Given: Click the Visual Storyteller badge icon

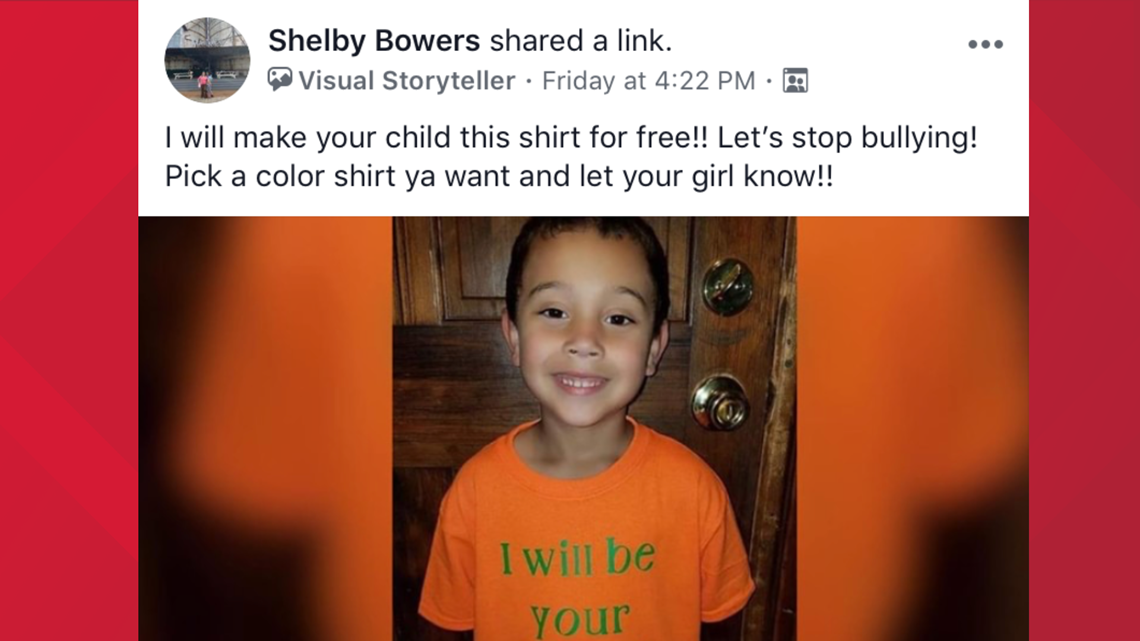Looking at the screenshot, I should [x=280, y=79].
